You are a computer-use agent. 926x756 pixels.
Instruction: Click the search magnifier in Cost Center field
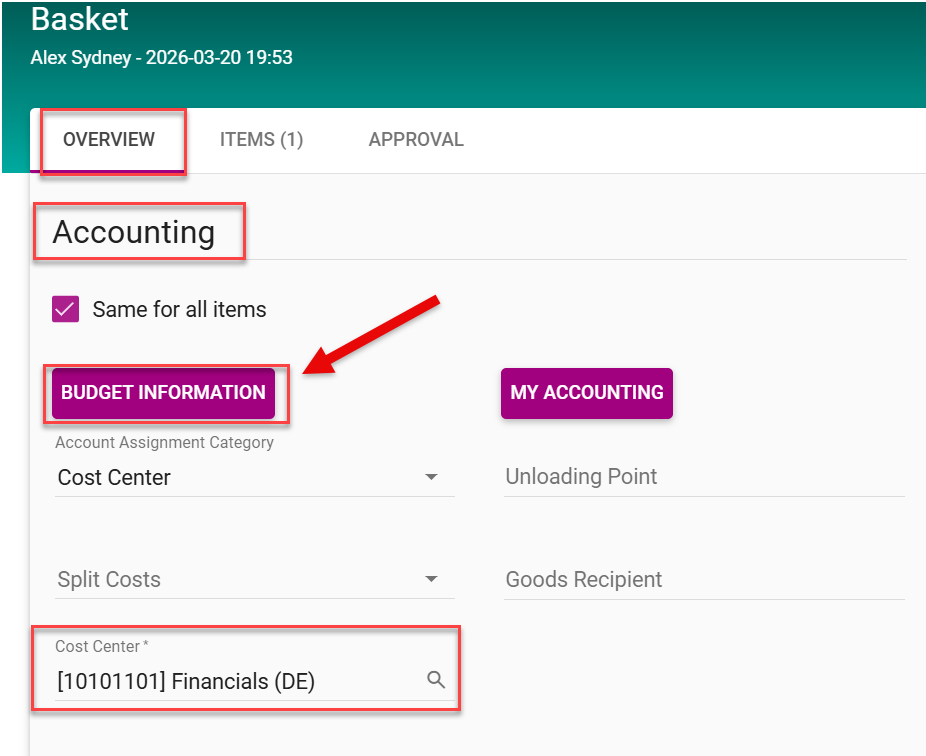point(436,680)
